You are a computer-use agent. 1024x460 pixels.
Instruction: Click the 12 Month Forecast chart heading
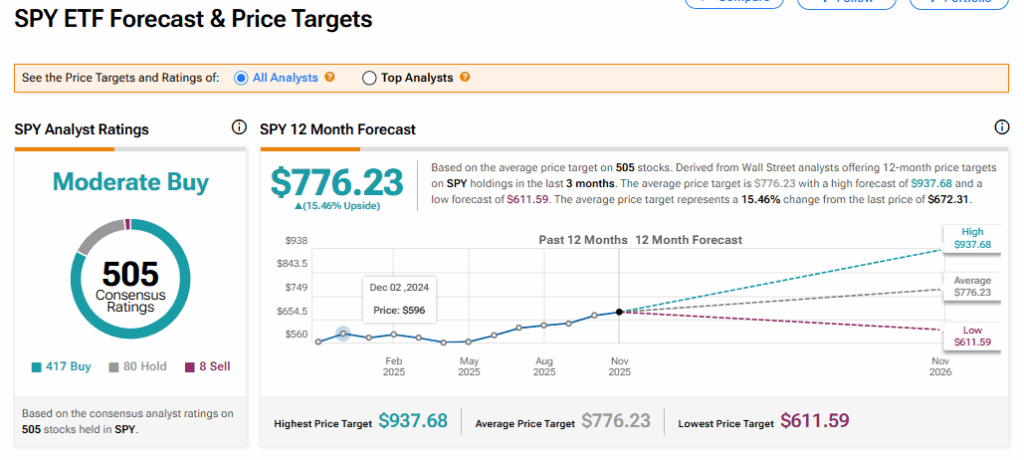(687, 240)
